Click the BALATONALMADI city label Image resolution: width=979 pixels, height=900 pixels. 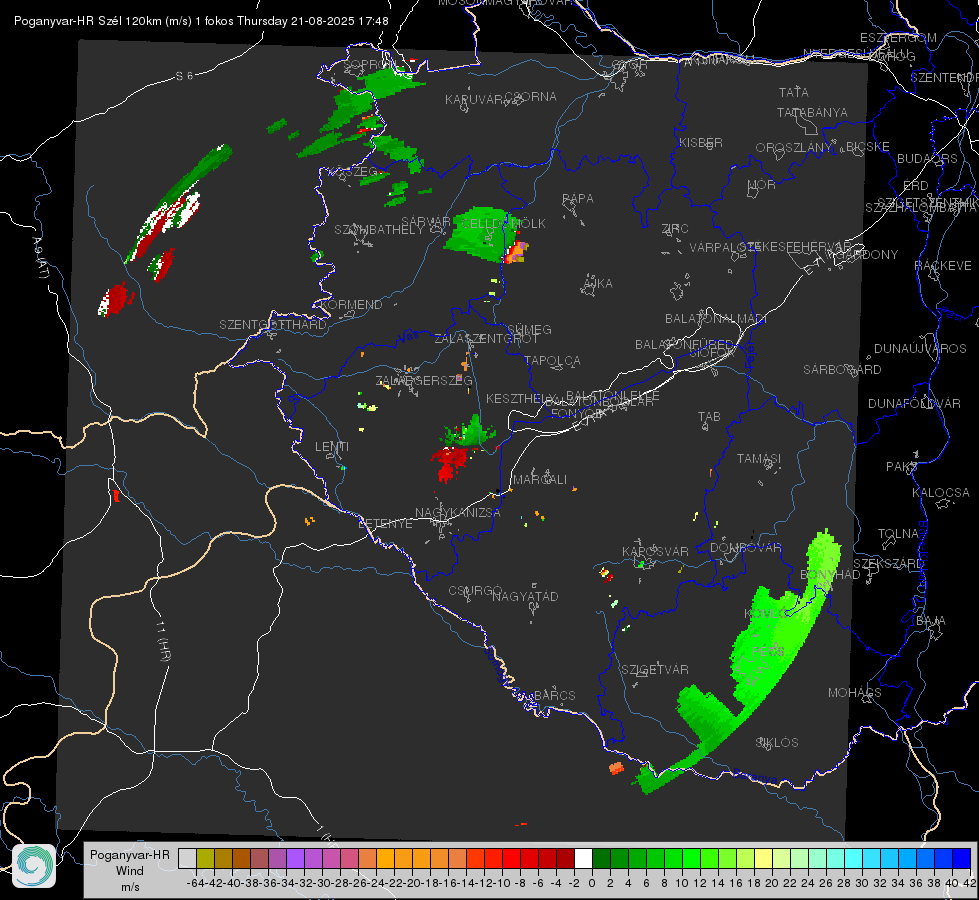pos(716,319)
